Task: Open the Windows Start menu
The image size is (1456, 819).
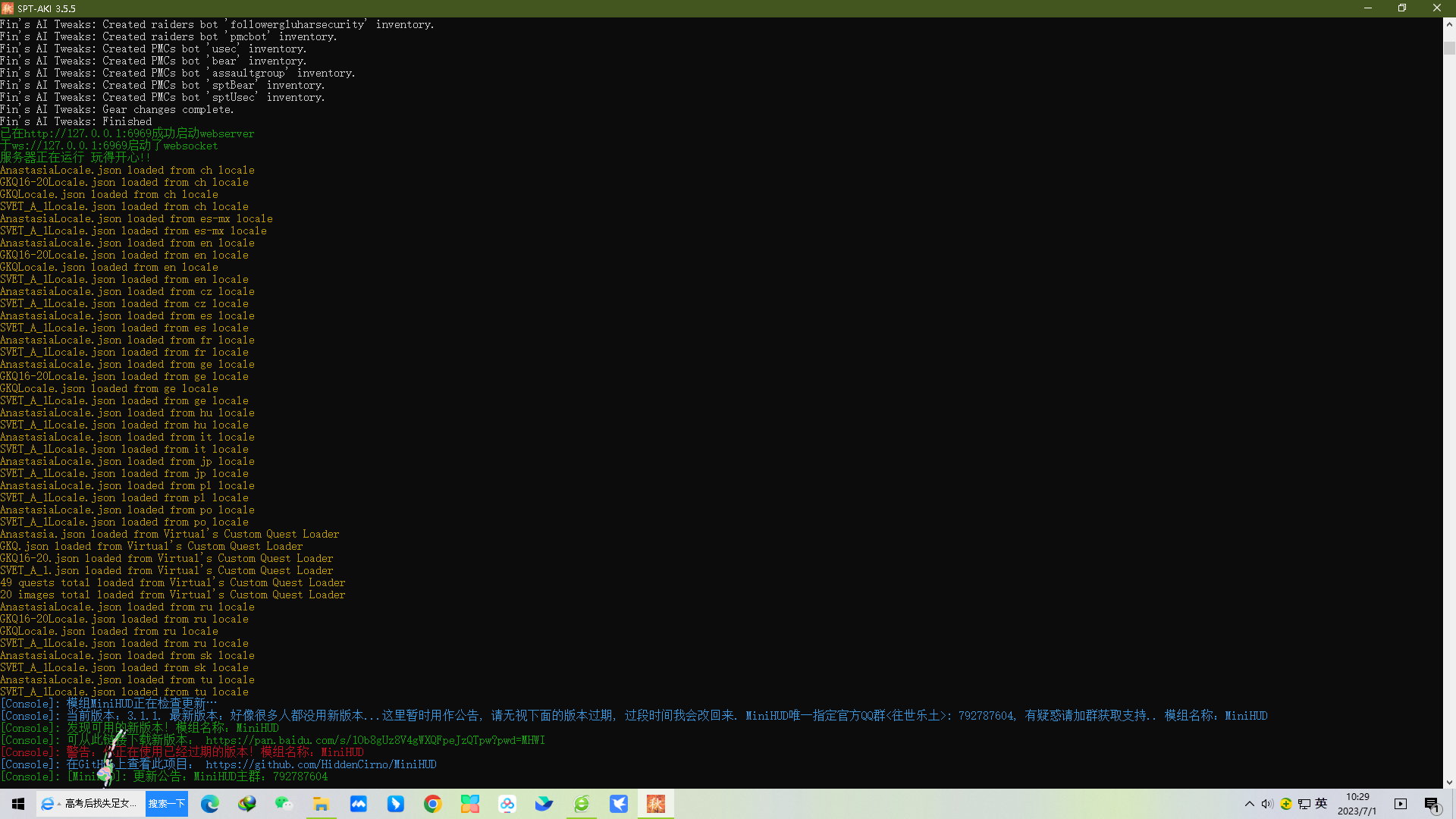Action: click(x=18, y=804)
